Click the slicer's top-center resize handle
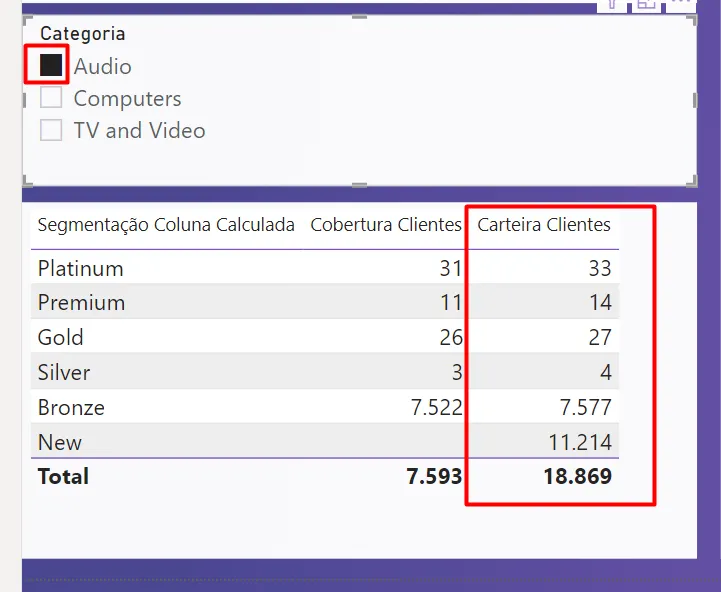 (x=359, y=17)
